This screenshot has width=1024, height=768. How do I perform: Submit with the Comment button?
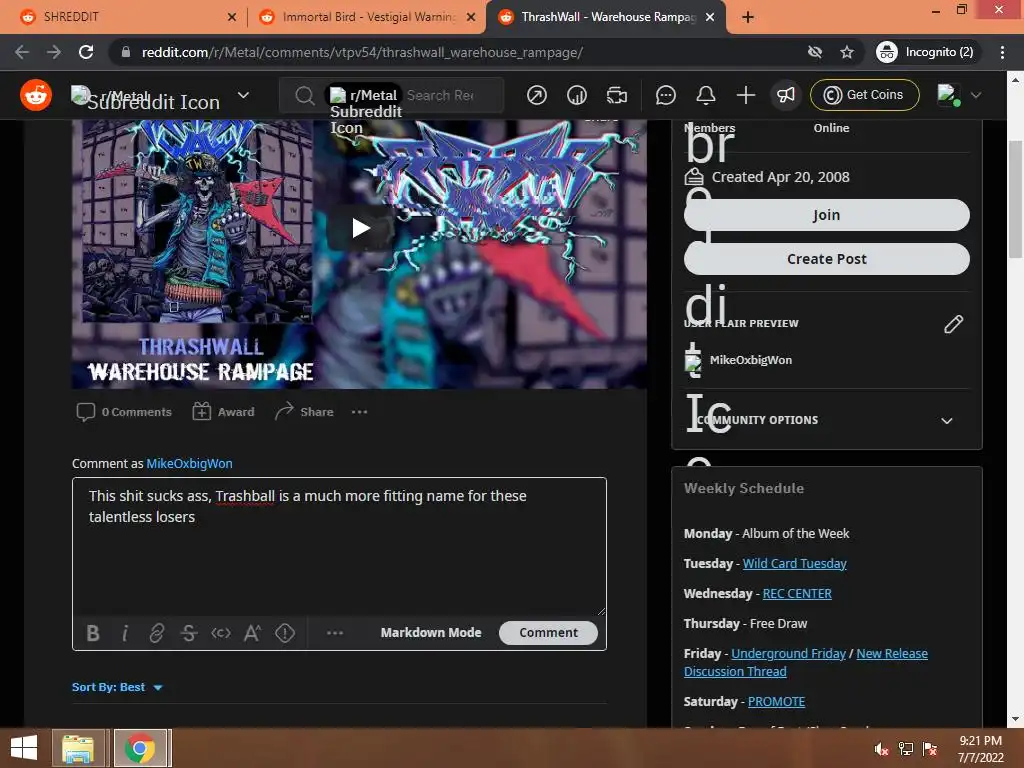click(x=548, y=633)
